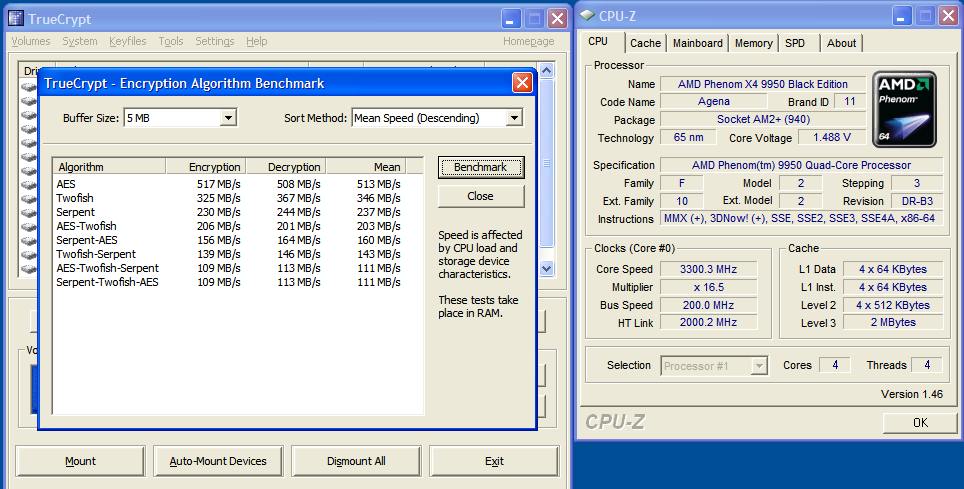This screenshot has width=964, height=489.
Task: Open the Help menu in TrueCrypt
Action: pos(256,41)
